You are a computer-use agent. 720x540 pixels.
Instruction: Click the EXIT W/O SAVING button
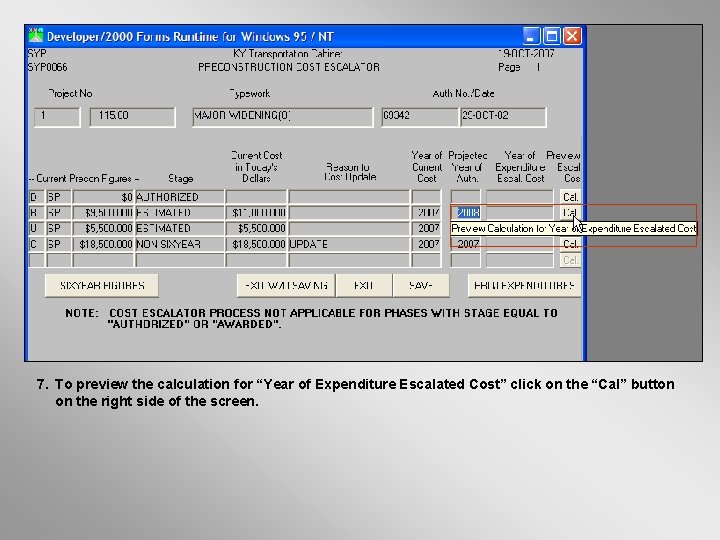286,286
